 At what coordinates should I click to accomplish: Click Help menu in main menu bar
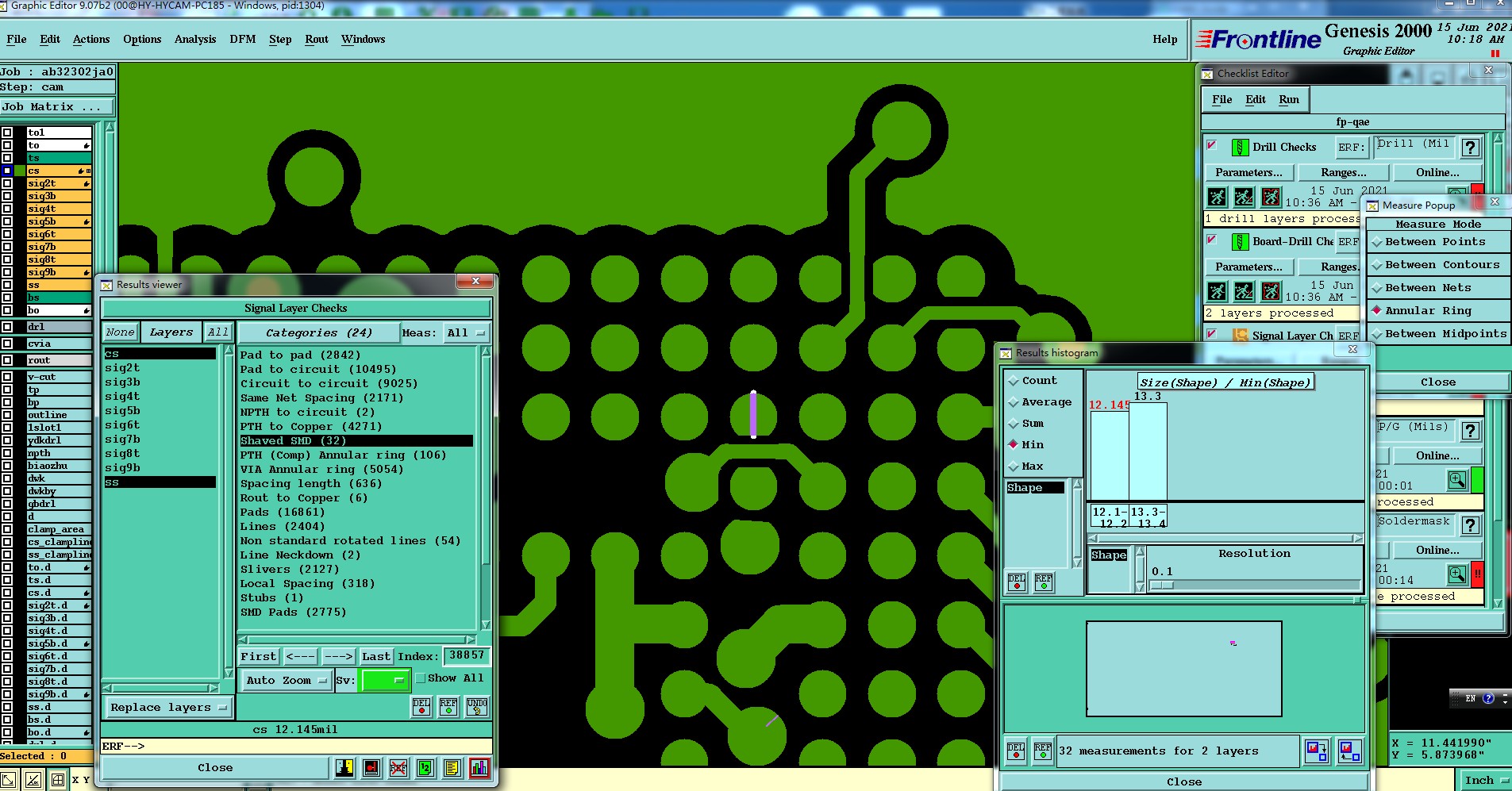click(x=1165, y=40)
